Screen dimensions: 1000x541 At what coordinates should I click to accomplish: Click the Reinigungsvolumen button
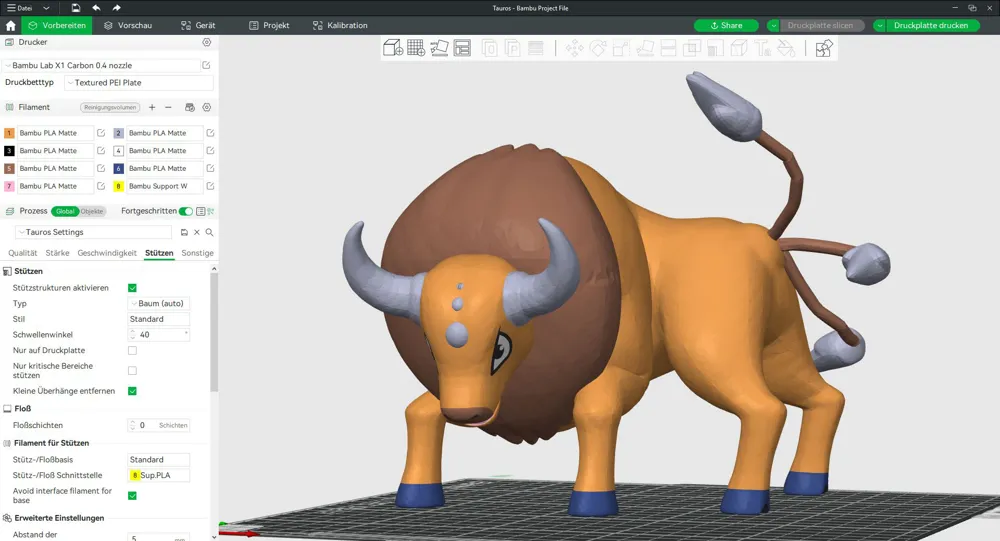coord(110,107)
